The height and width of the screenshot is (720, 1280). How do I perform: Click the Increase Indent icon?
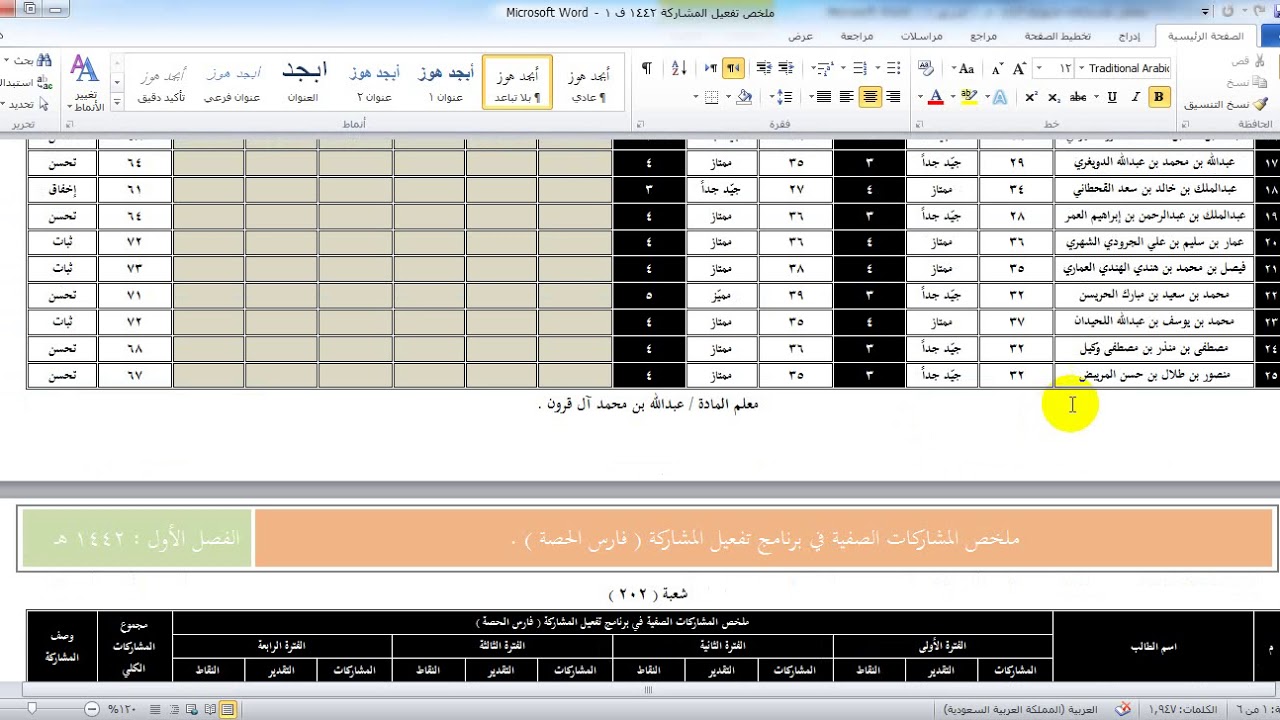(763, 68)
